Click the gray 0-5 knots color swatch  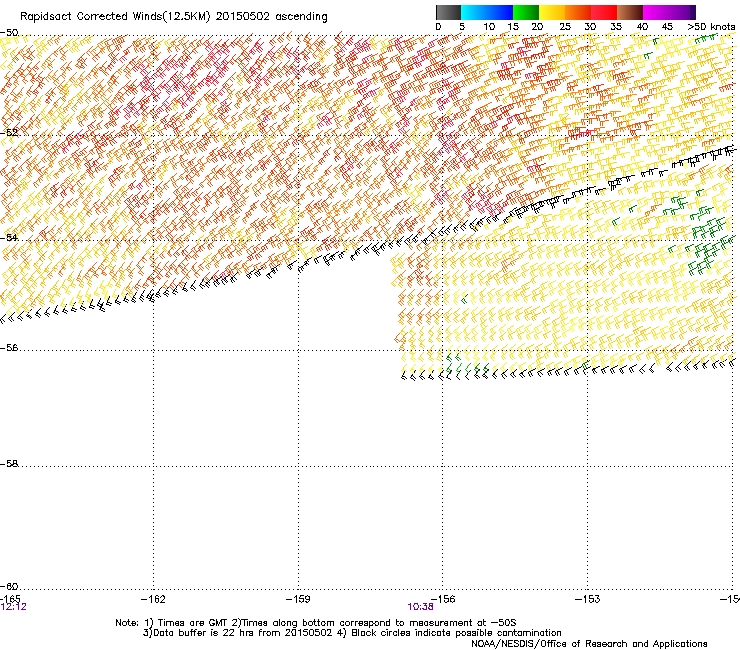click(448, 12)
